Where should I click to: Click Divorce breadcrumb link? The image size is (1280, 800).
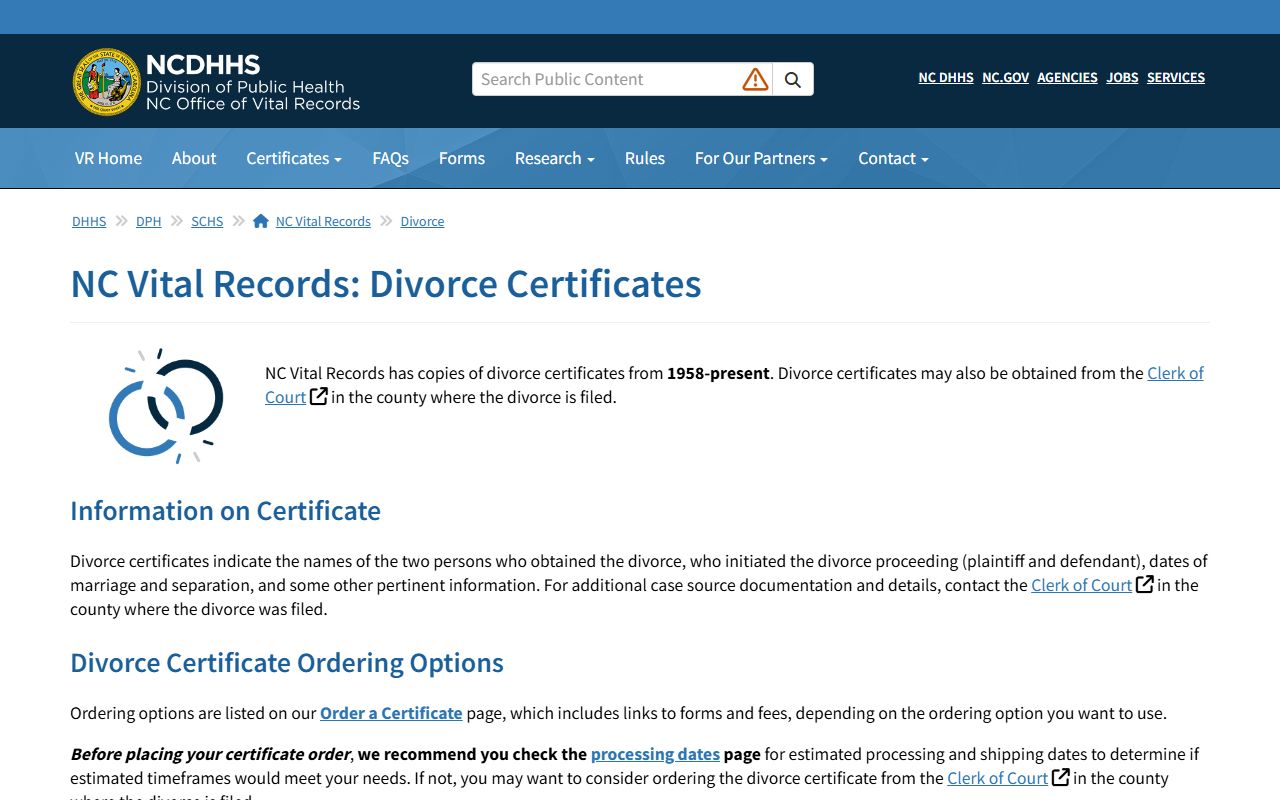[422, 221]
